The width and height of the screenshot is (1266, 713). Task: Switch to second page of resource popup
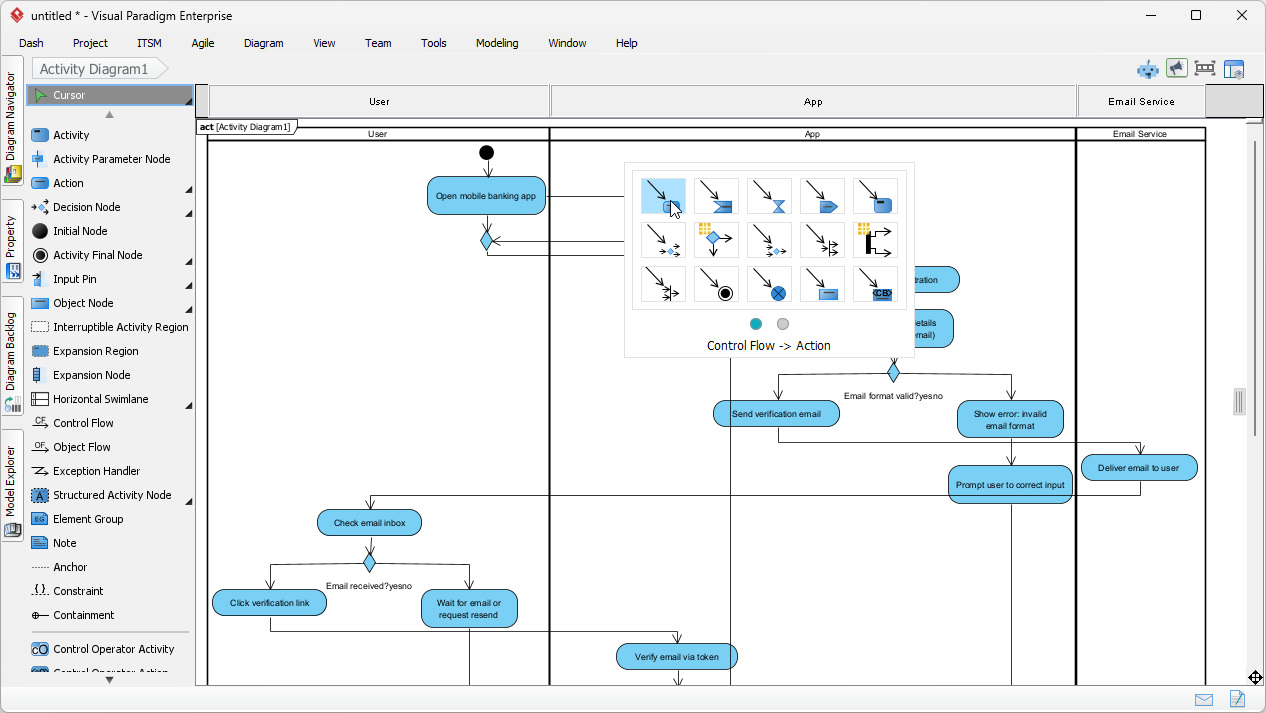point(783,324)
